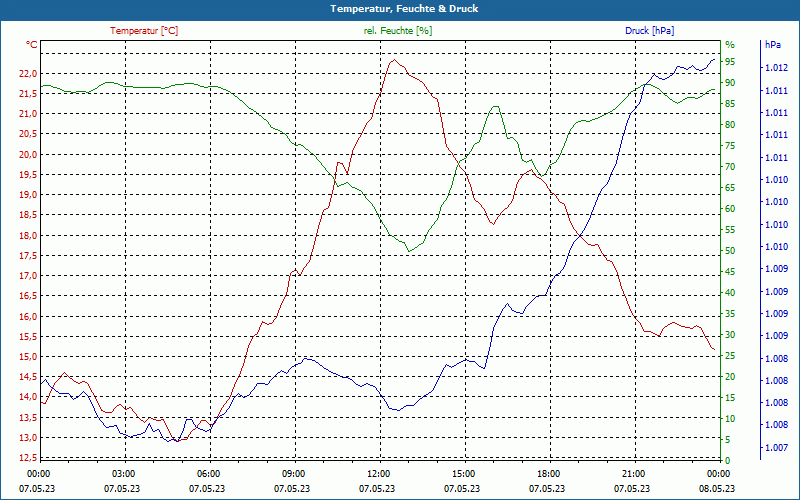
Task: Click the "14,5" temperature axis tick
Action: coord(28,377)
